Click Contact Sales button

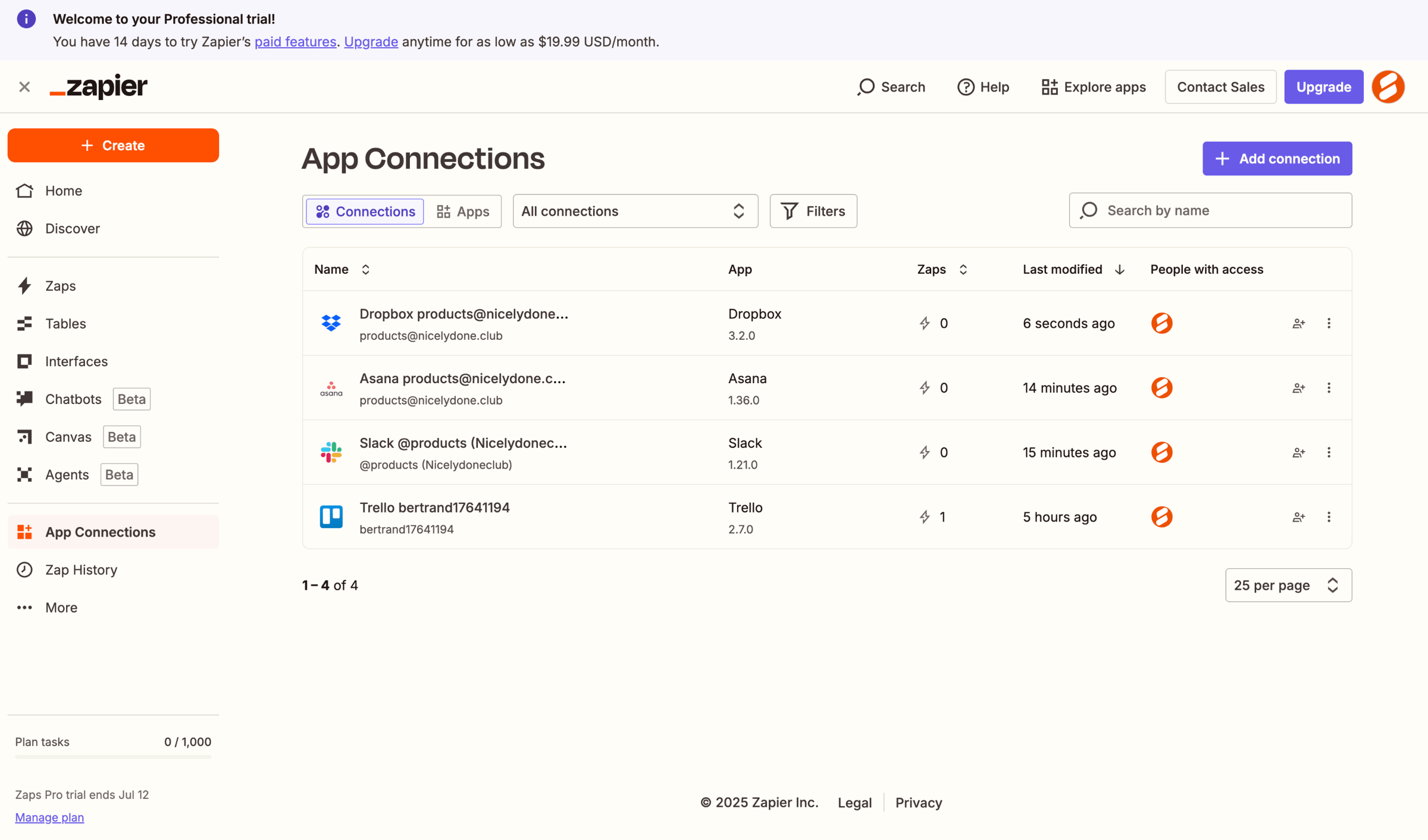[1220, 87]
